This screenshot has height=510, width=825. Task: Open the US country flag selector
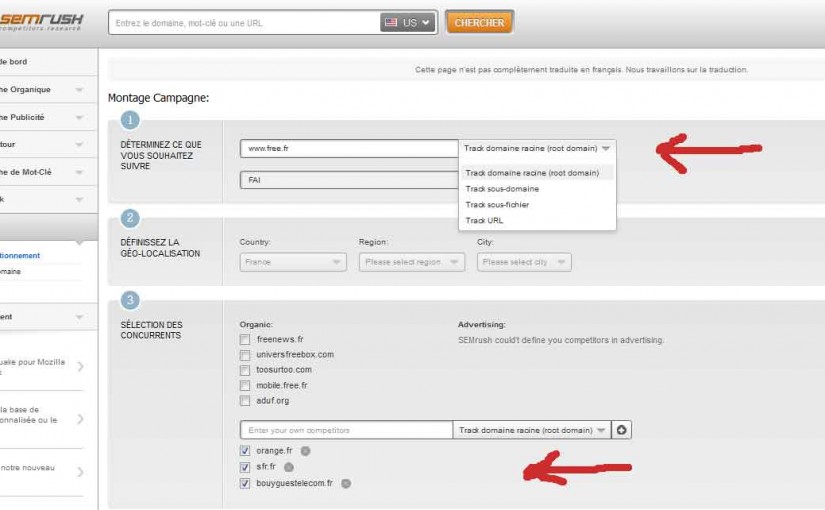[408, 23]
